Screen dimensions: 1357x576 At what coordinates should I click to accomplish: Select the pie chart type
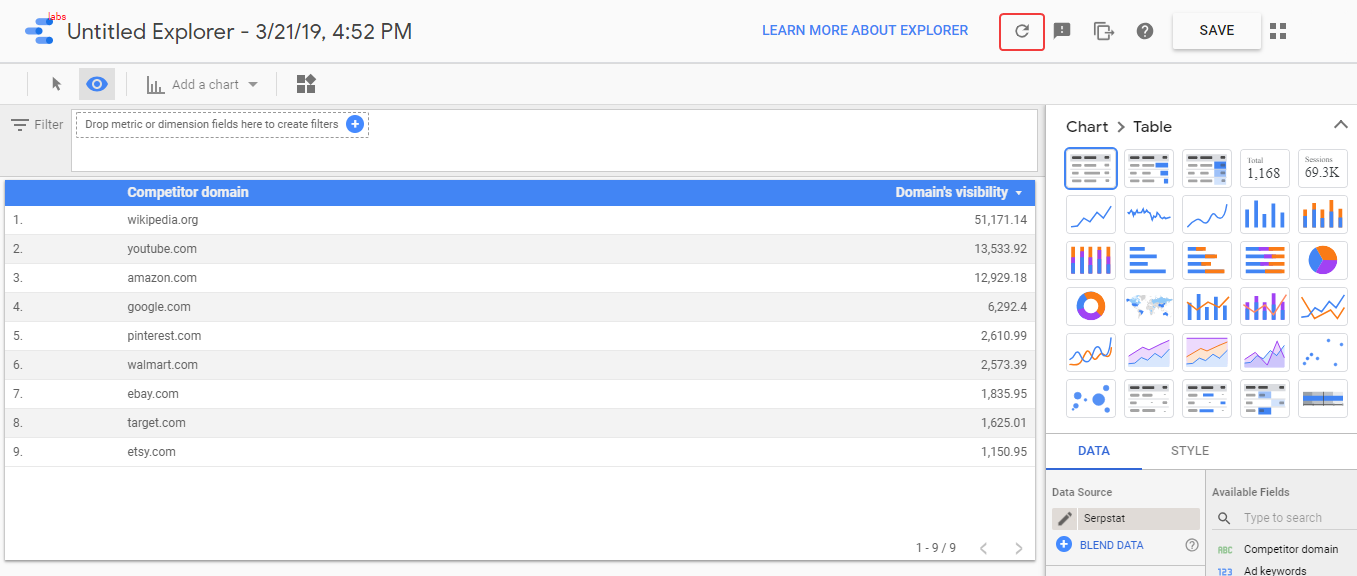tap(1323, 260)
